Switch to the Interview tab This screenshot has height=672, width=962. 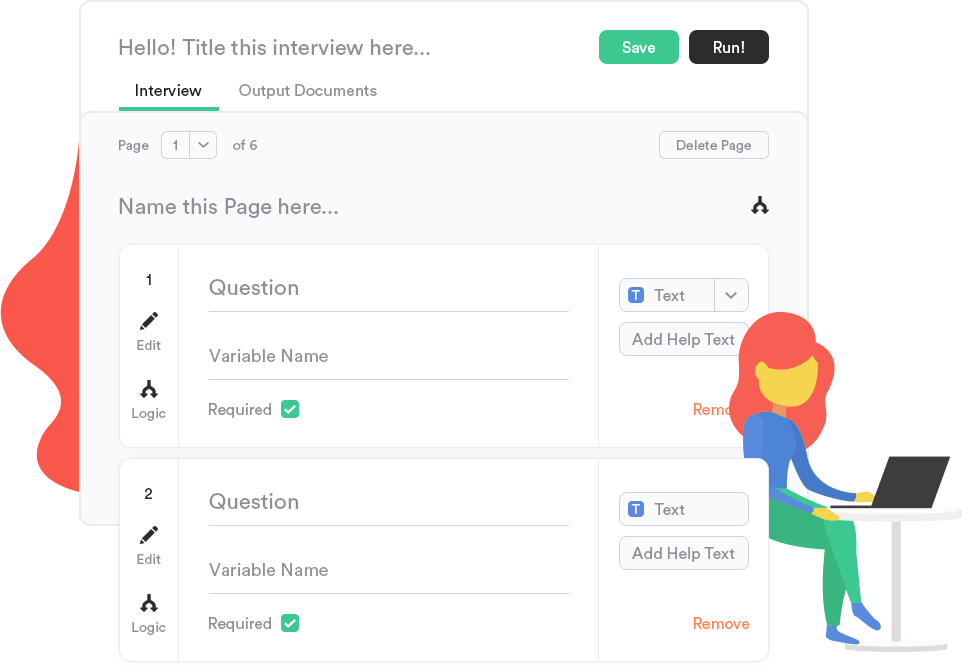(x=168, y=91)
